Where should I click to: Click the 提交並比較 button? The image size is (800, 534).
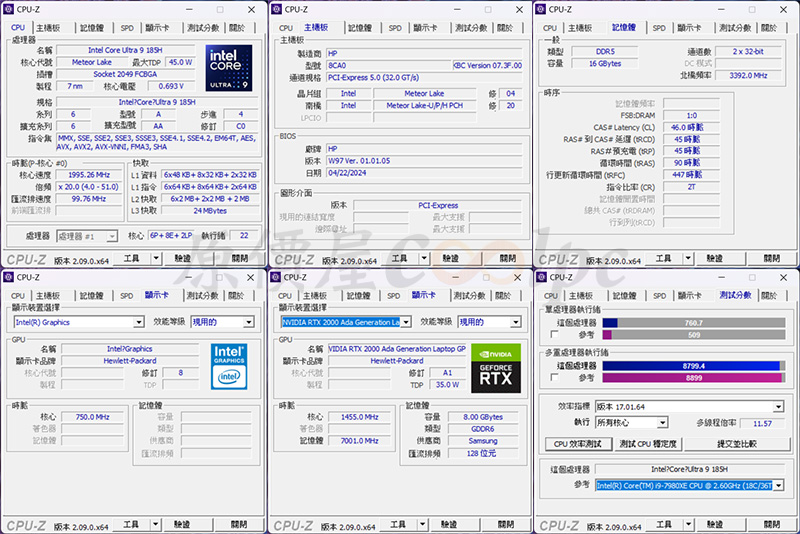pos(737,444)
